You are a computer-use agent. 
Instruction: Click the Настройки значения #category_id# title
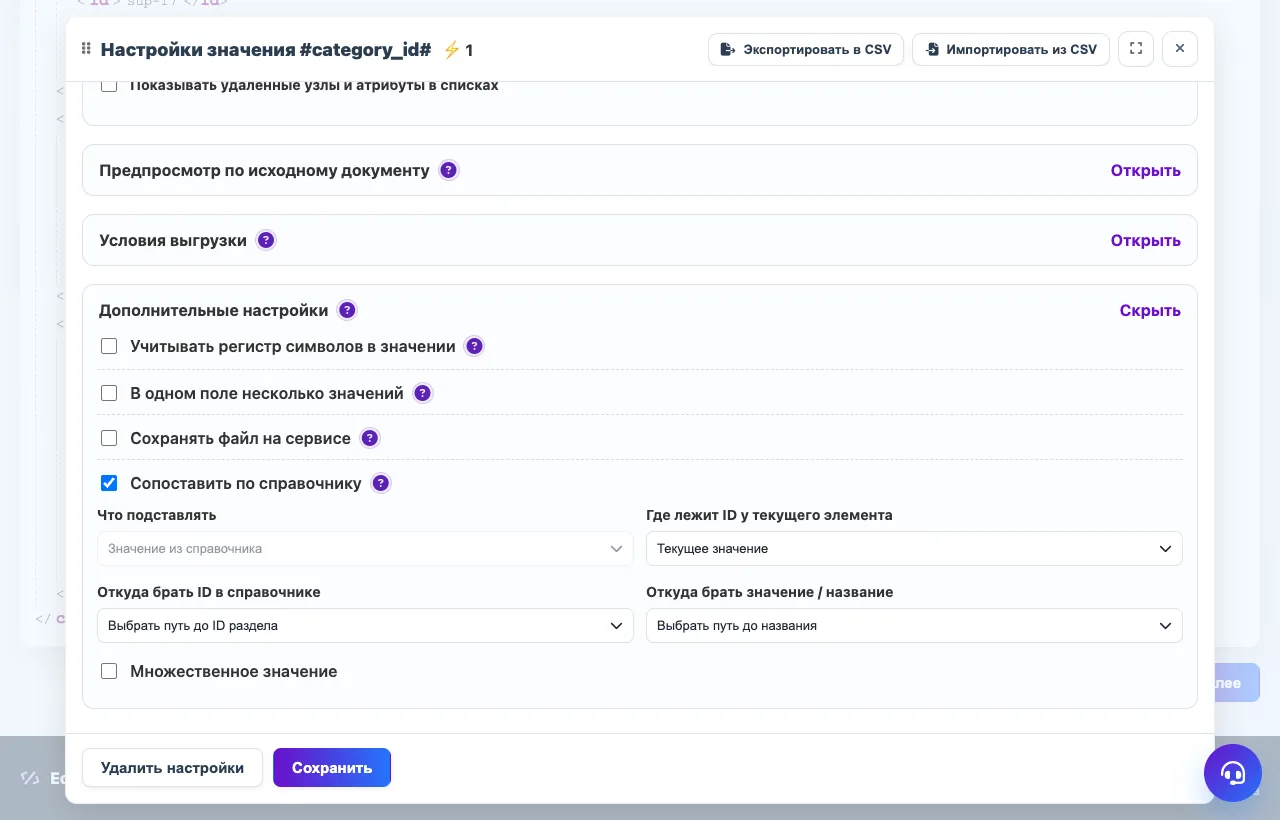pos(266,49)
